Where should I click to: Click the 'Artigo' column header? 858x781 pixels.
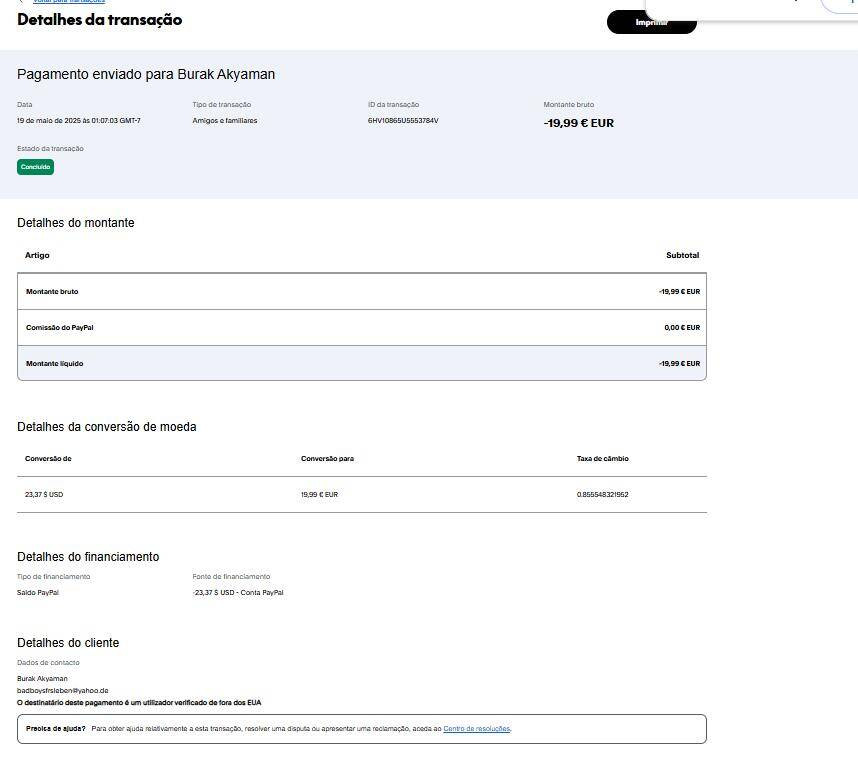pos(37,255)
